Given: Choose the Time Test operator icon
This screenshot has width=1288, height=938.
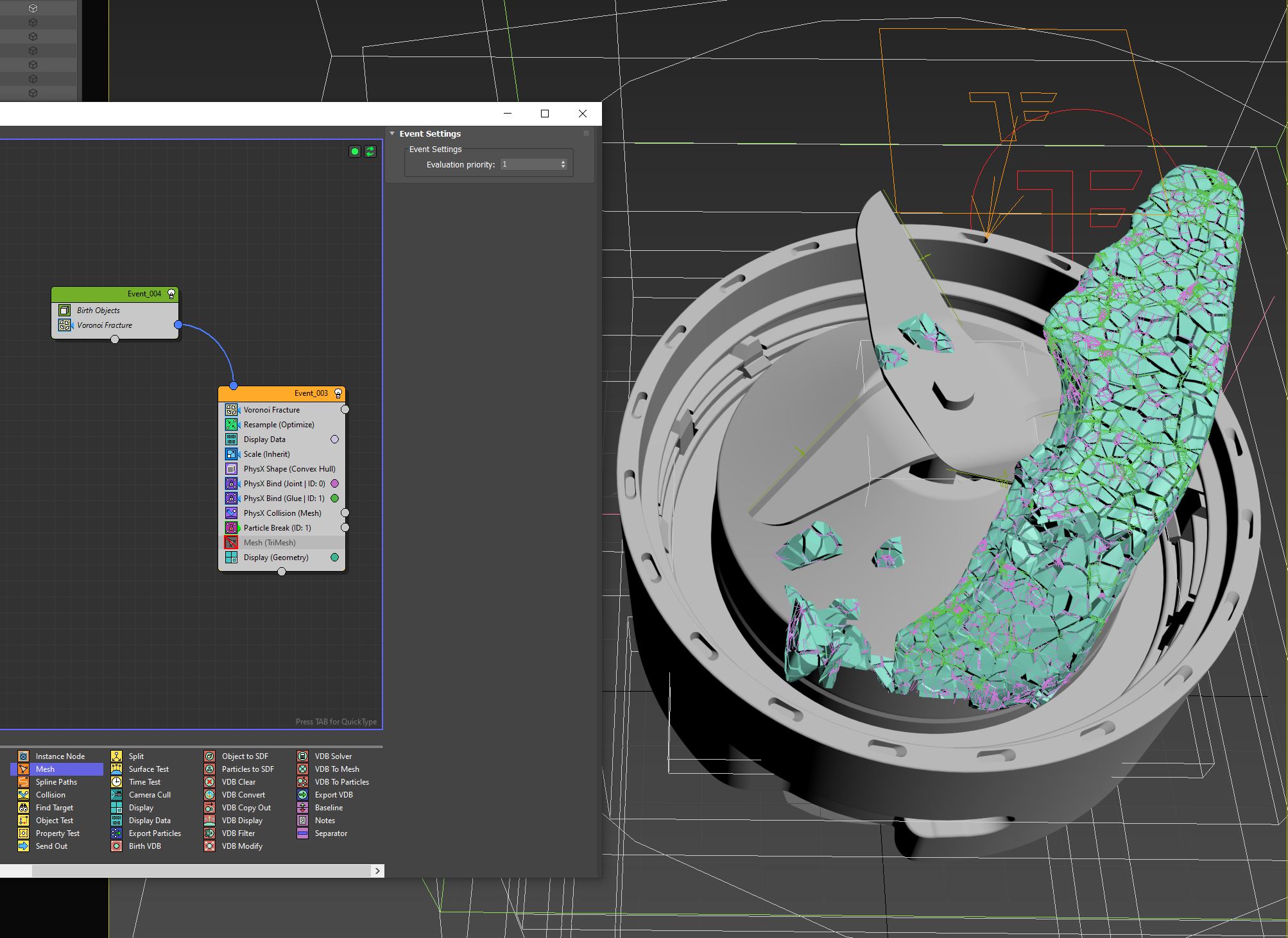Looking at the screenshot, I should pos(116,781).
